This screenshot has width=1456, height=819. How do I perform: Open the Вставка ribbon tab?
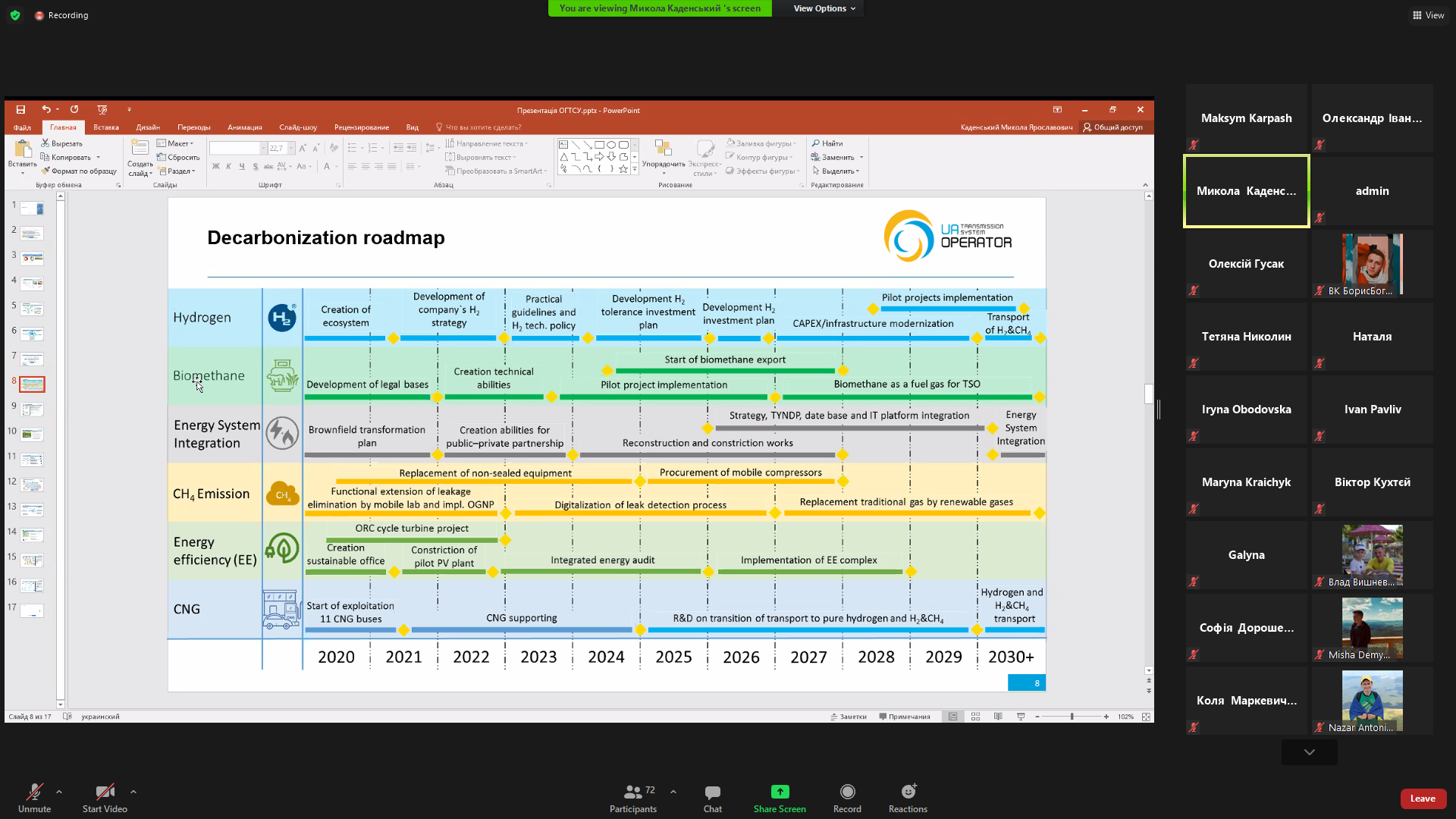coord(106,127)
